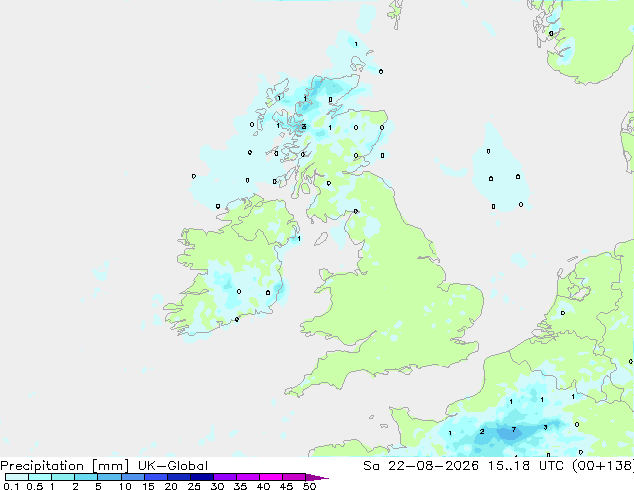The image size is (634, 490).
Task: Click the "1" value north of Orkney
Action: (x=356, y=44)
